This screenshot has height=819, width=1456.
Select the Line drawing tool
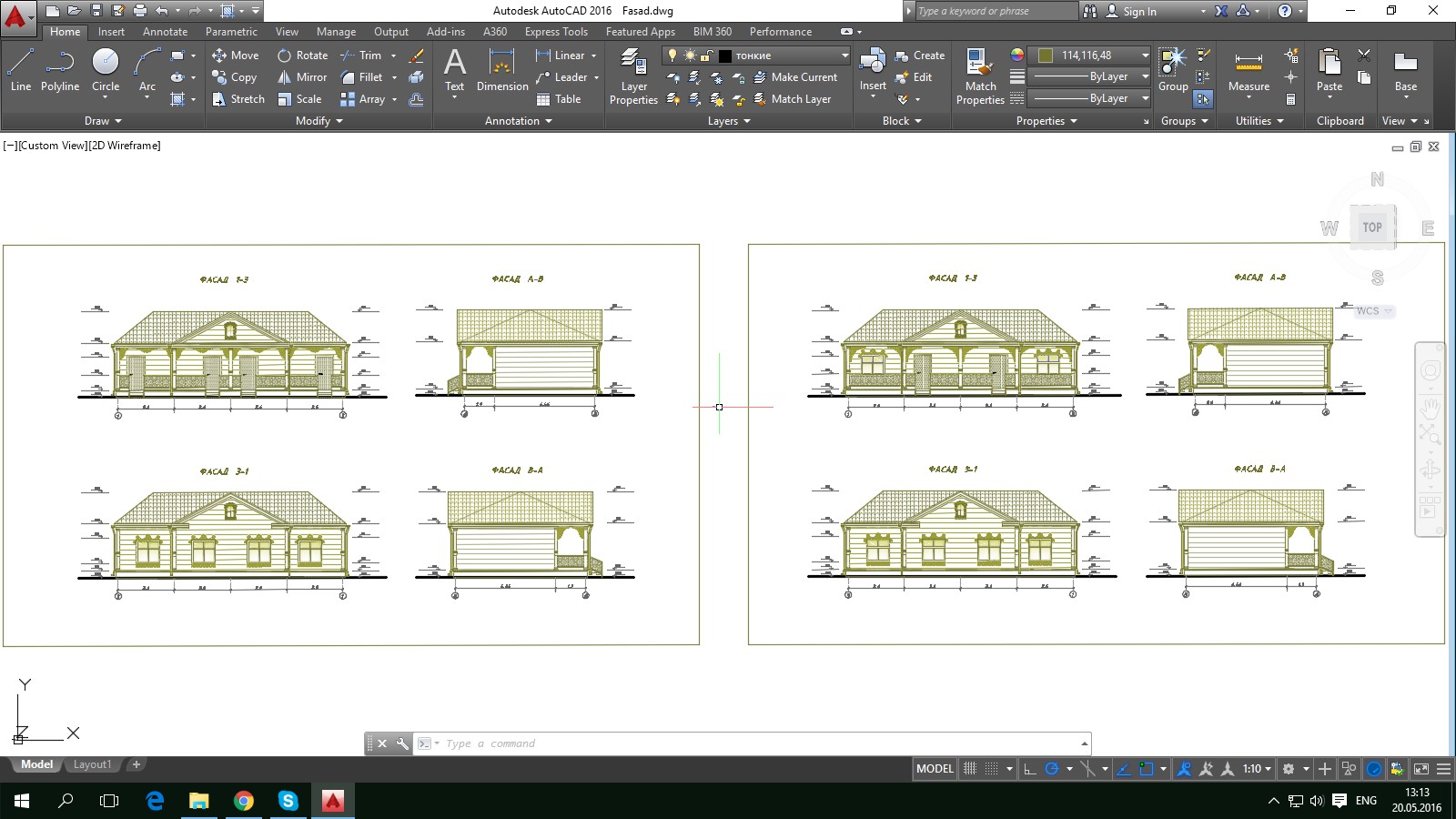(20, 71)
